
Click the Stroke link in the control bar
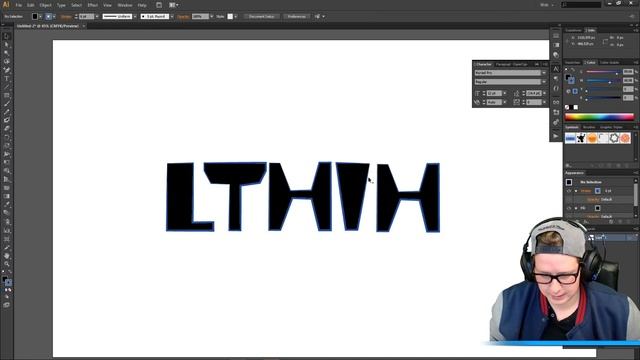click(x=65, y=17)
